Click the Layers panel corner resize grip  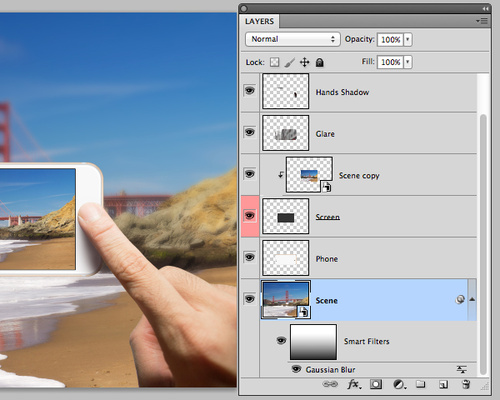484,386
